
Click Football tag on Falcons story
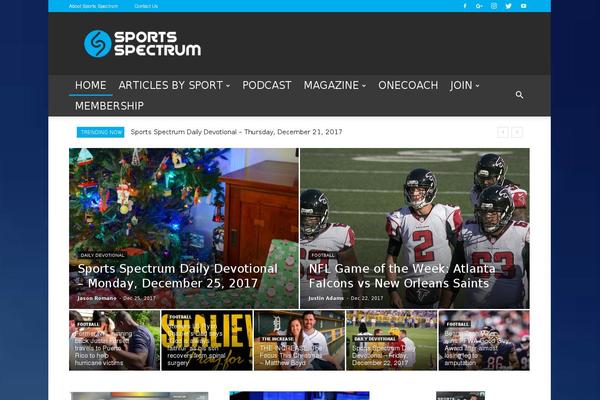click(323, 255)
